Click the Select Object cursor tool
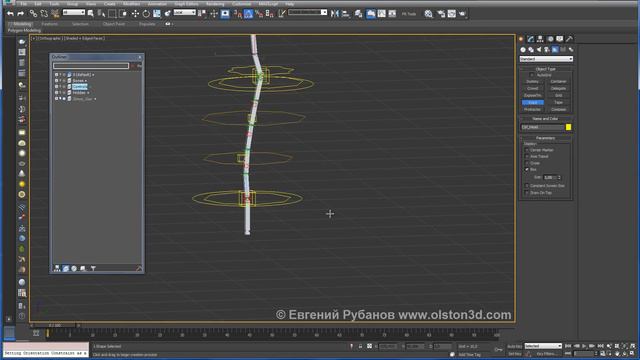The width and height of the screenshot is (640, 360). coord(91,13)
